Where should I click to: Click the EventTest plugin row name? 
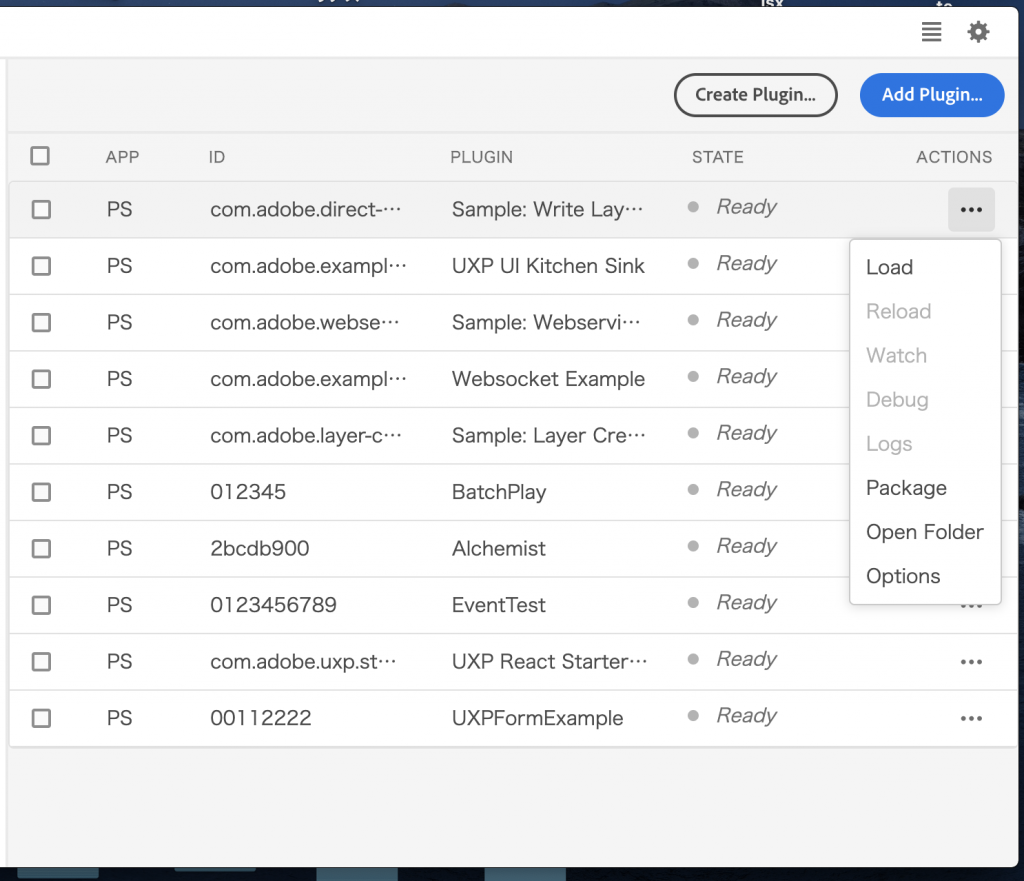tap(499, 605)
